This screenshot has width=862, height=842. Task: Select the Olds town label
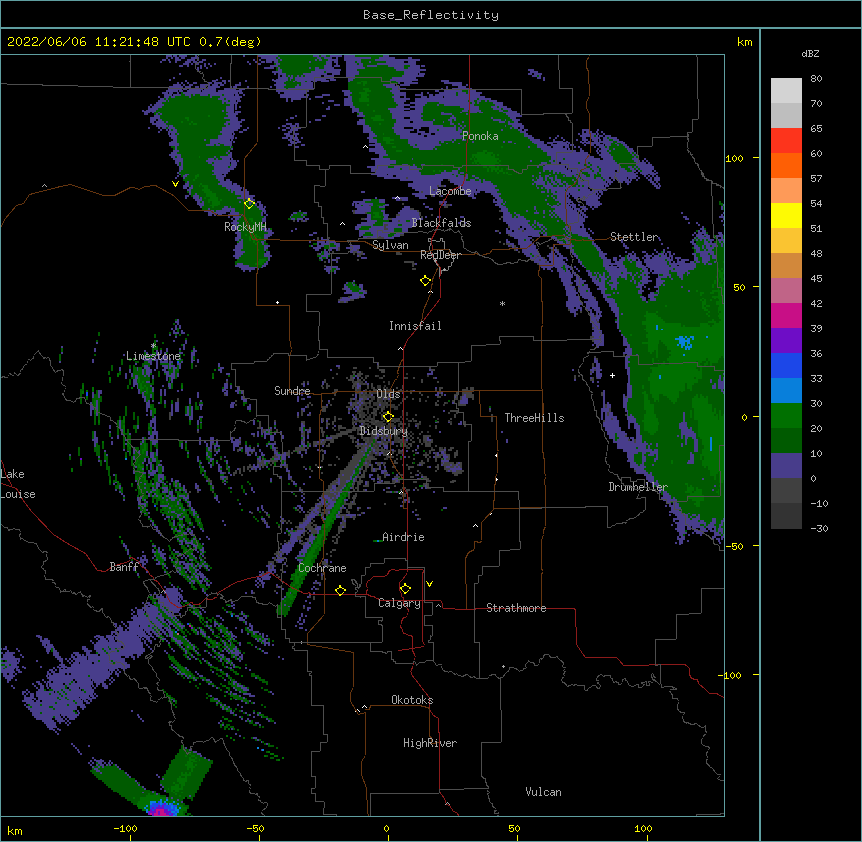(388, 394)
